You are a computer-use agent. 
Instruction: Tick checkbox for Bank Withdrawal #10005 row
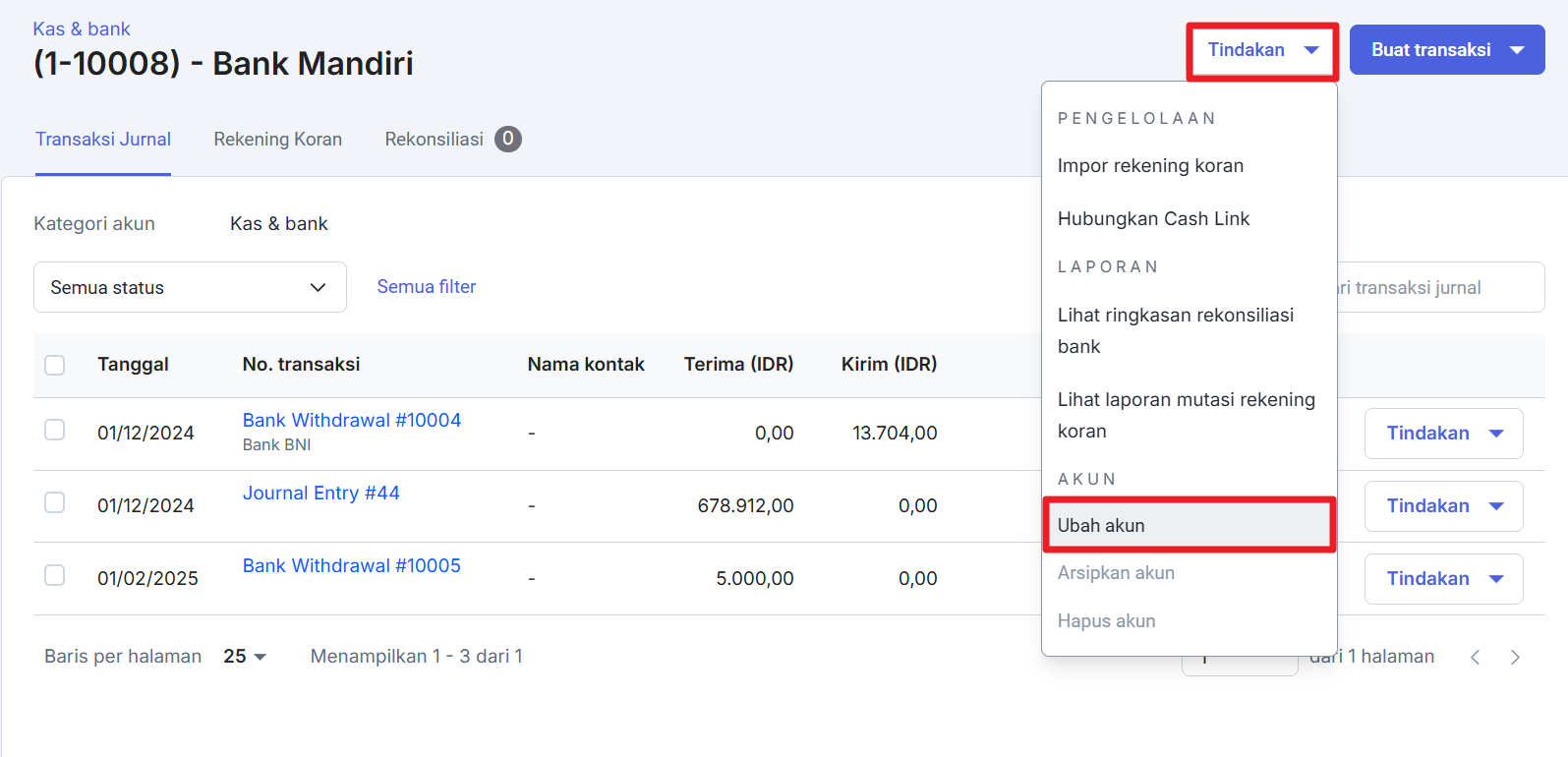[55, 575]
